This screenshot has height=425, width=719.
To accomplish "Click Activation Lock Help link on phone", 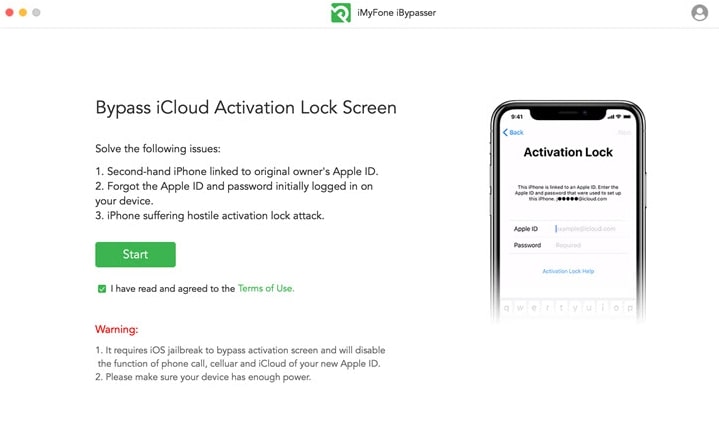I will click(568, 271).
